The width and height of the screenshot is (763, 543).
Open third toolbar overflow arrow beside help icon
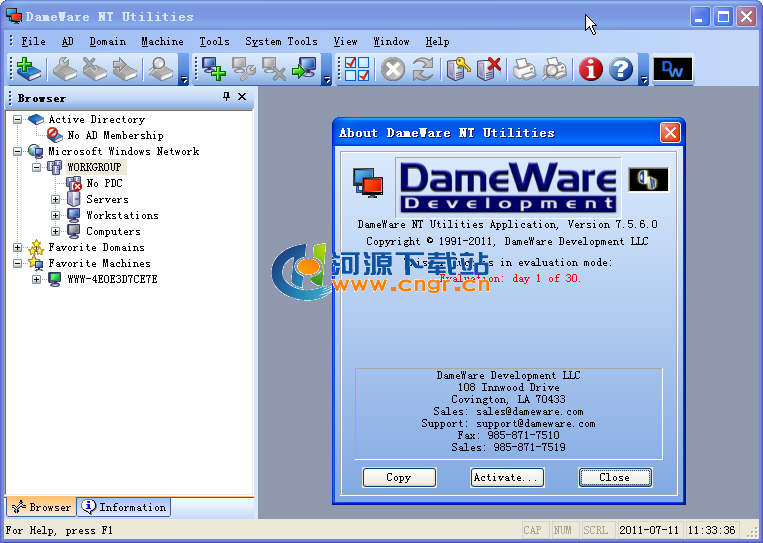click(643, 70)
